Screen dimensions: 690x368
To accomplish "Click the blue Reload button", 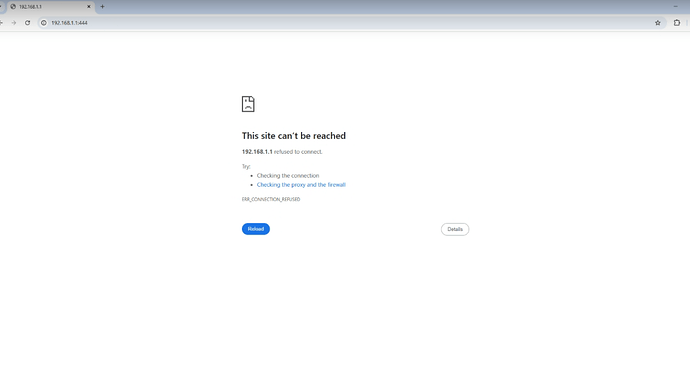I will pyautogui.click(x=256, y=229).
